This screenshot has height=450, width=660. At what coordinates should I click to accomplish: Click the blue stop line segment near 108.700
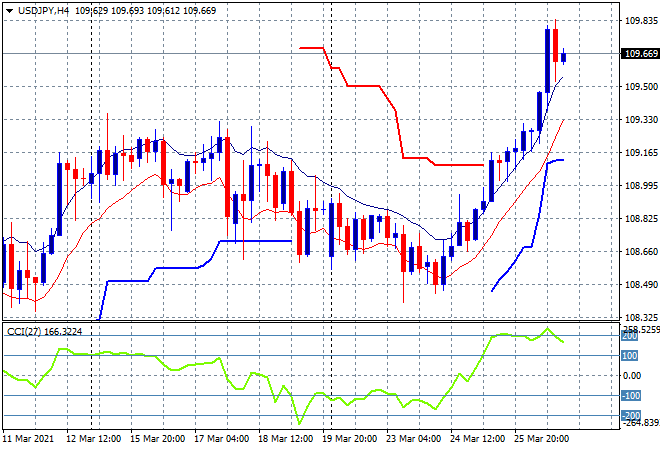pyautogui.click(x=255, y=241)
